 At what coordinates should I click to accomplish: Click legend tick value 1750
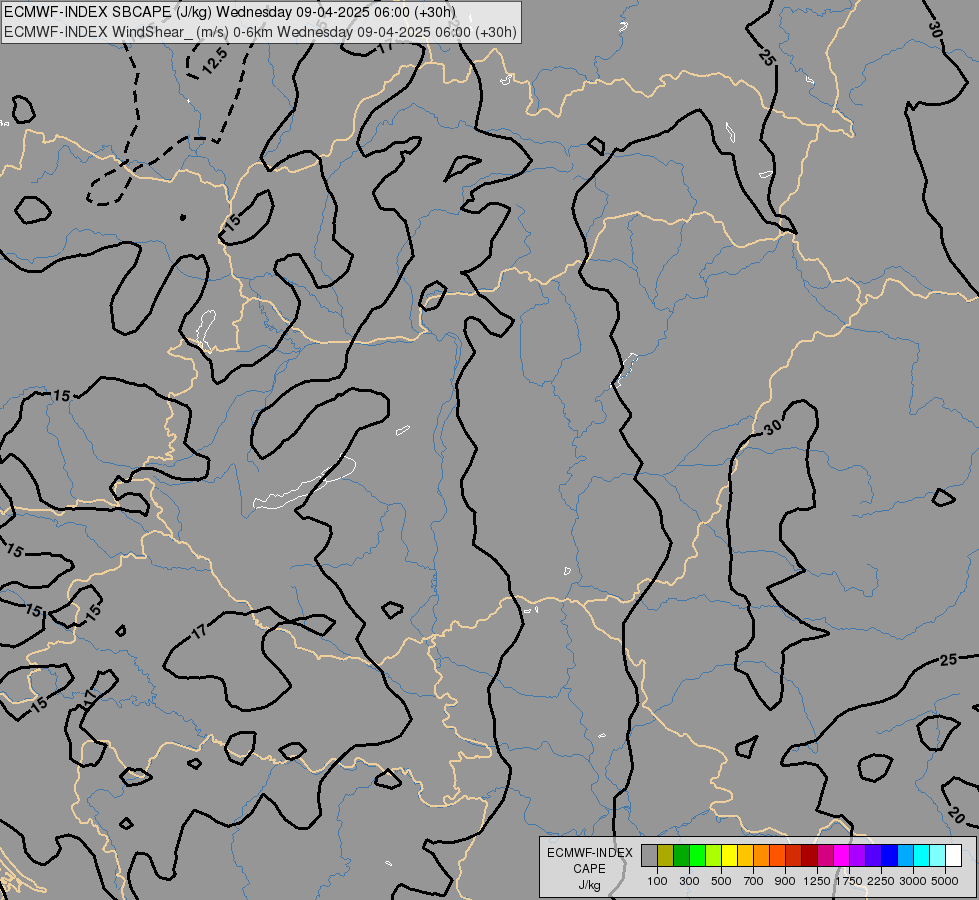coord(849,881)
